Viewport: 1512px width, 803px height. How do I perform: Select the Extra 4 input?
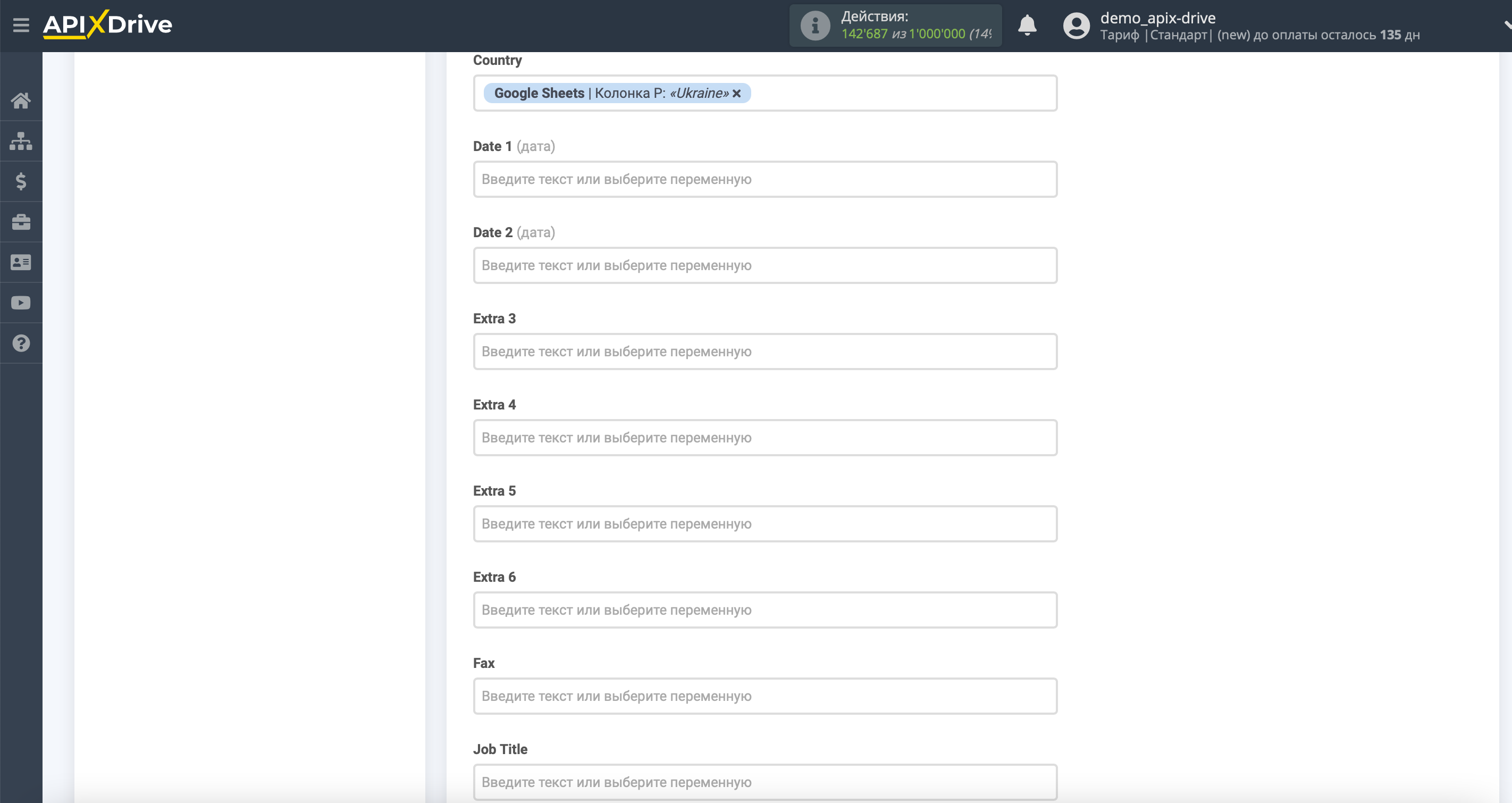(x=766, y=438)
